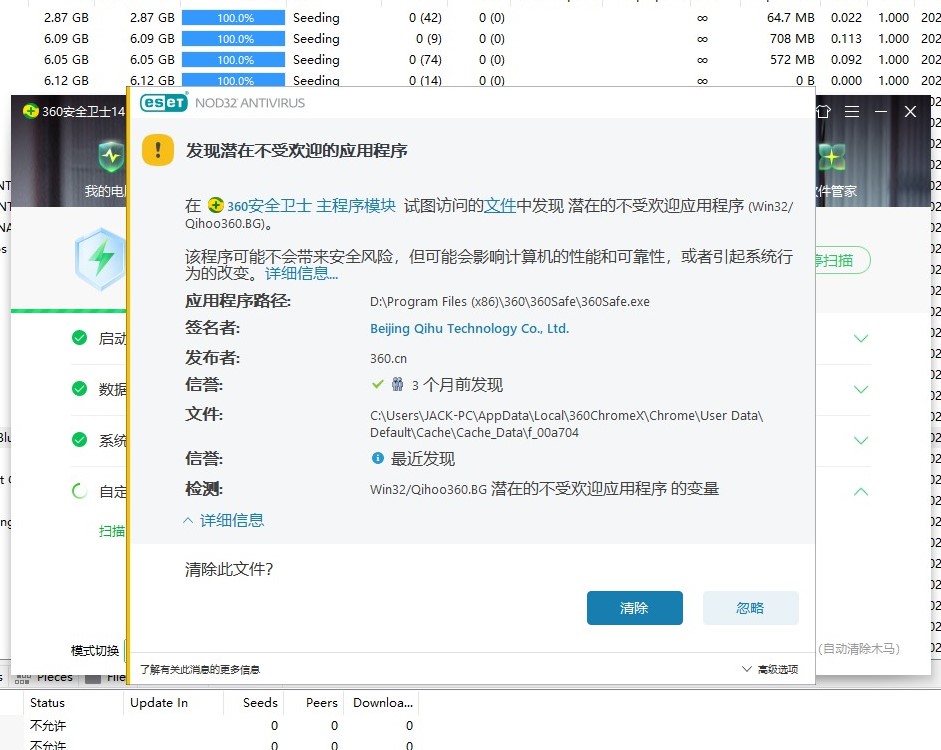Click the green check beside 启动
The width and height of the screenshot is (941, 750).
pyautogui.click(x=79, y=338)
